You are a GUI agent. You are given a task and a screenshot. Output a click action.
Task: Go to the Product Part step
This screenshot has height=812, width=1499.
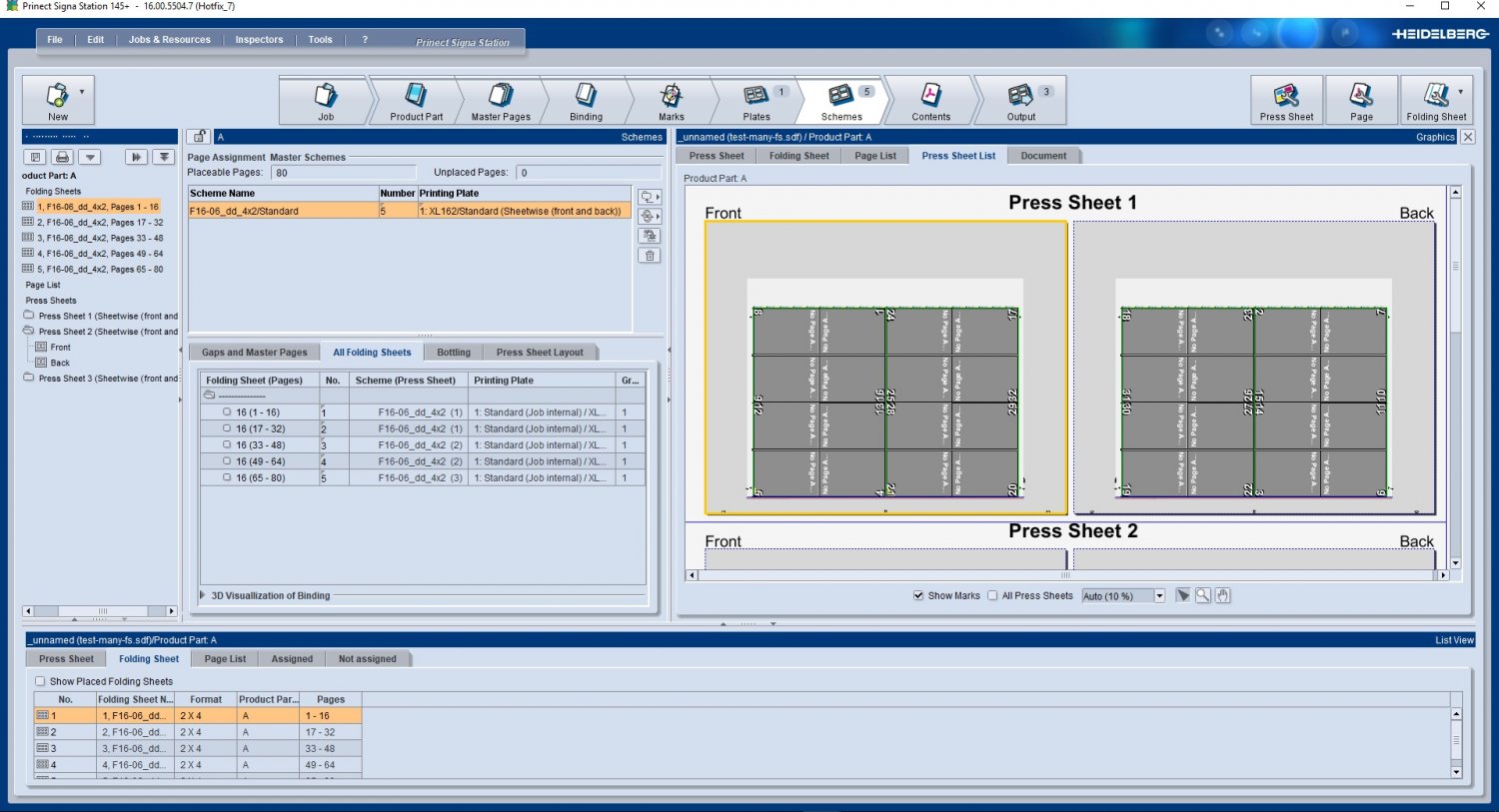(416, 101)
